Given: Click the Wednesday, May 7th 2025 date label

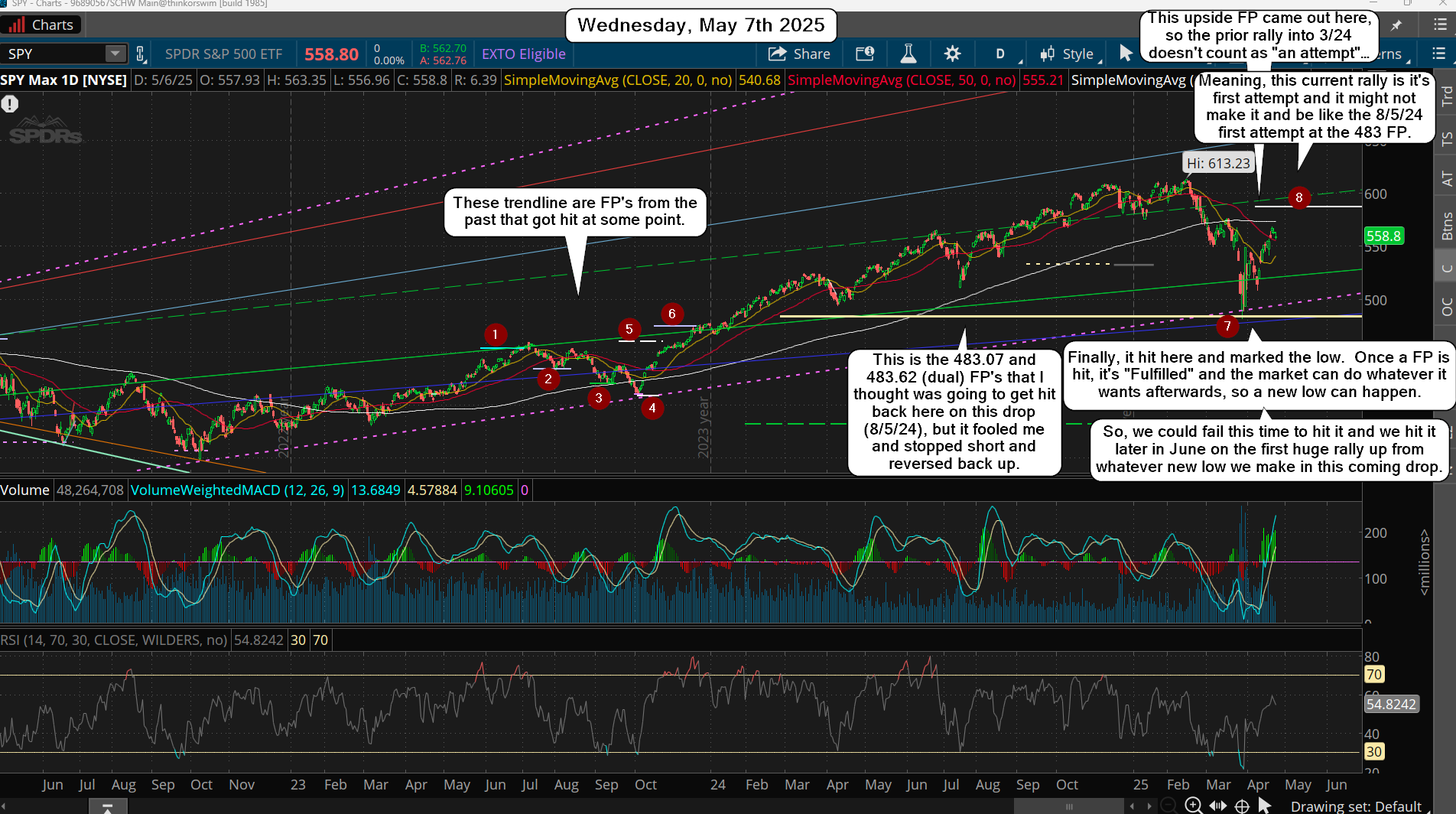Looking at the screenshot, I should pyautogui.click(x=701, y=25).
